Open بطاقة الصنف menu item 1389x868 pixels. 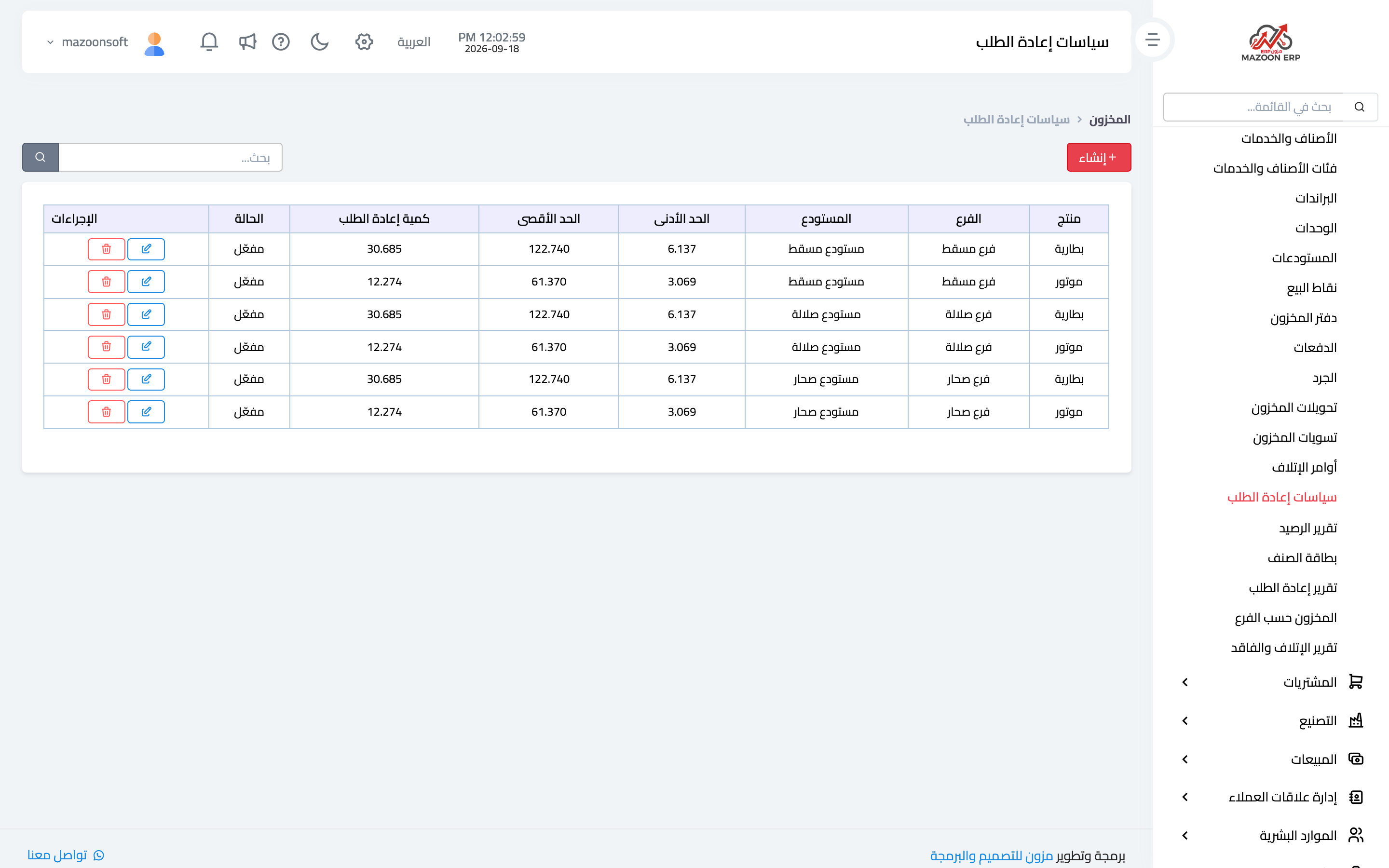click(x=1302, y=557)
